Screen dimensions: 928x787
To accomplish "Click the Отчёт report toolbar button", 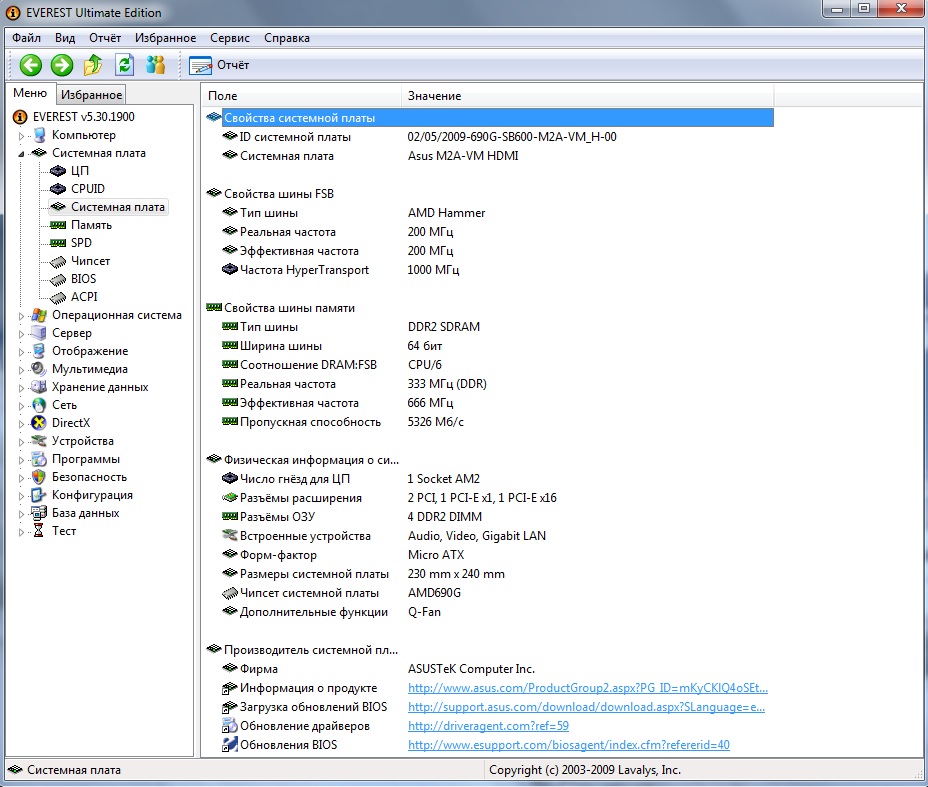I will (x=220, y=65).
